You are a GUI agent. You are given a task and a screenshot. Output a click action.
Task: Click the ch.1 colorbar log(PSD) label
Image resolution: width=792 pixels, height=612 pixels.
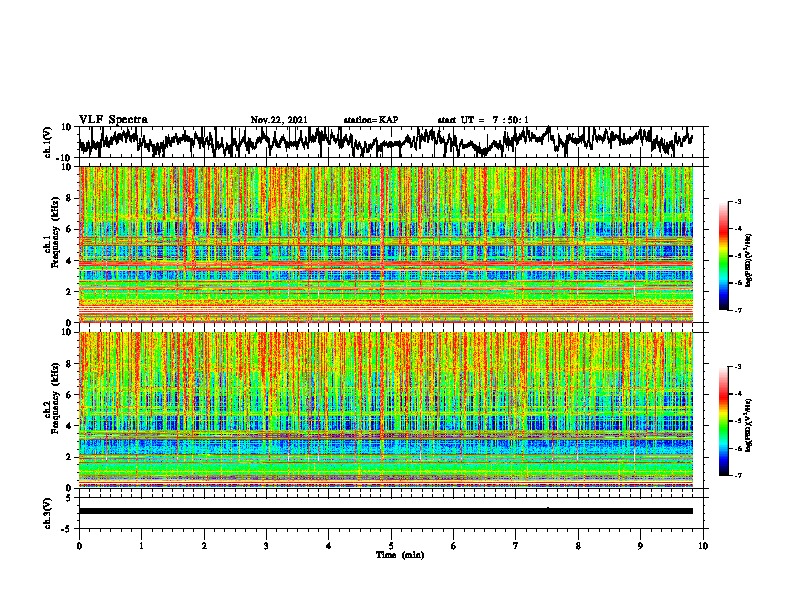pos(748,261)
